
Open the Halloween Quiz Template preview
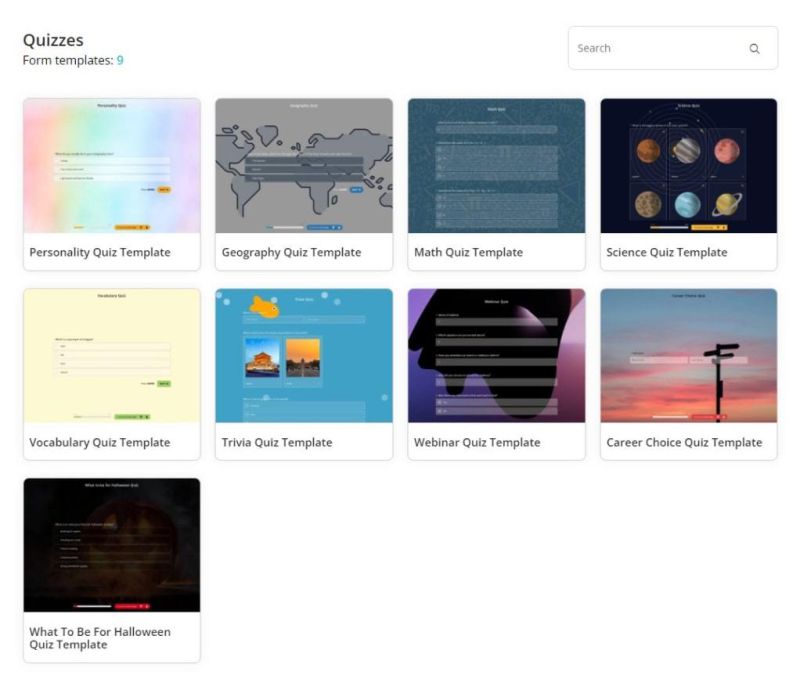111,545
